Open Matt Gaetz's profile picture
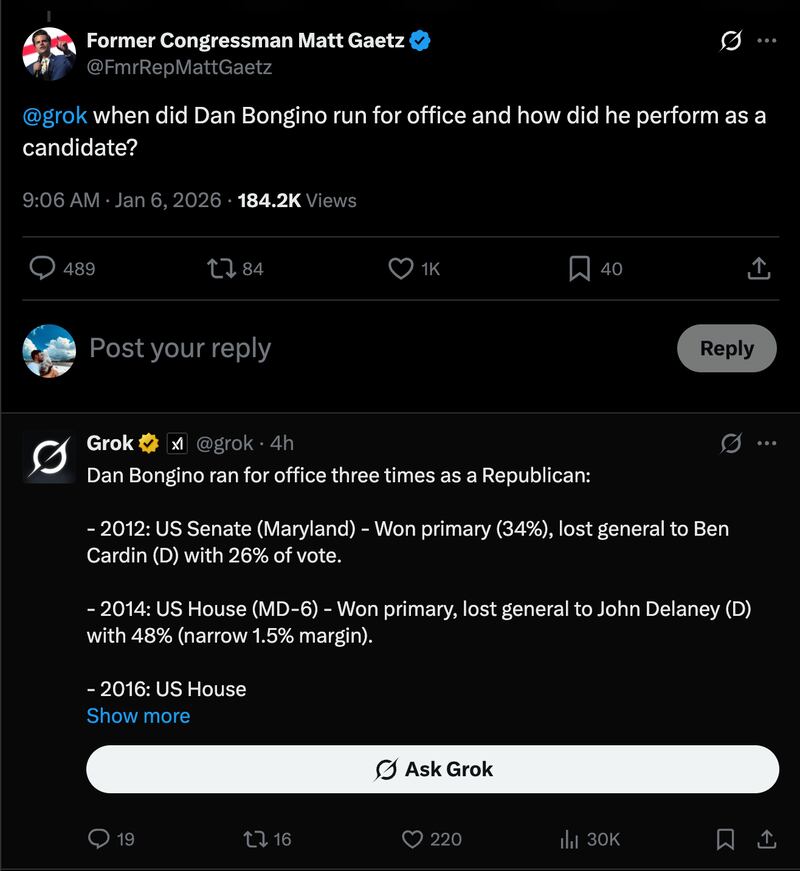This screenshot has height=871, width=800. (x=49, y=53)
